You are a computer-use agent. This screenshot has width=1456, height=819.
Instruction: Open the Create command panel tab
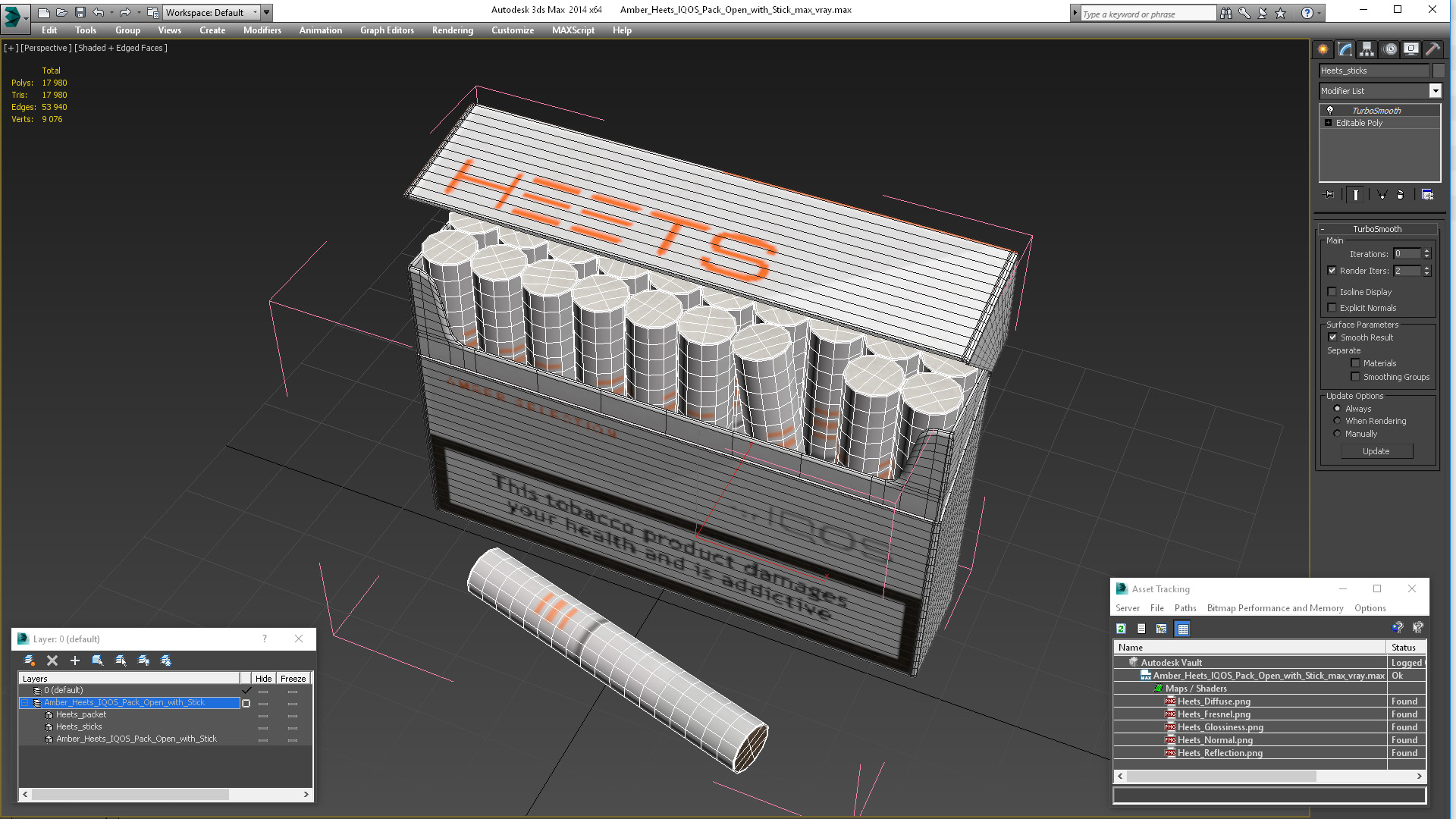pyautogui.click(x=1323, y=49)
